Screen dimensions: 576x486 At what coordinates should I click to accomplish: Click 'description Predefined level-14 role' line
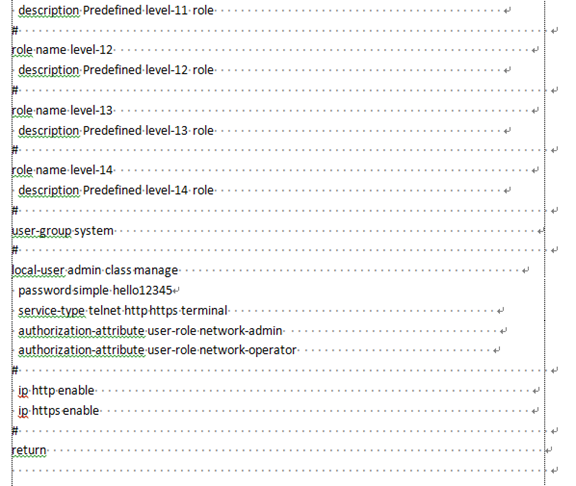click(116, 190)
